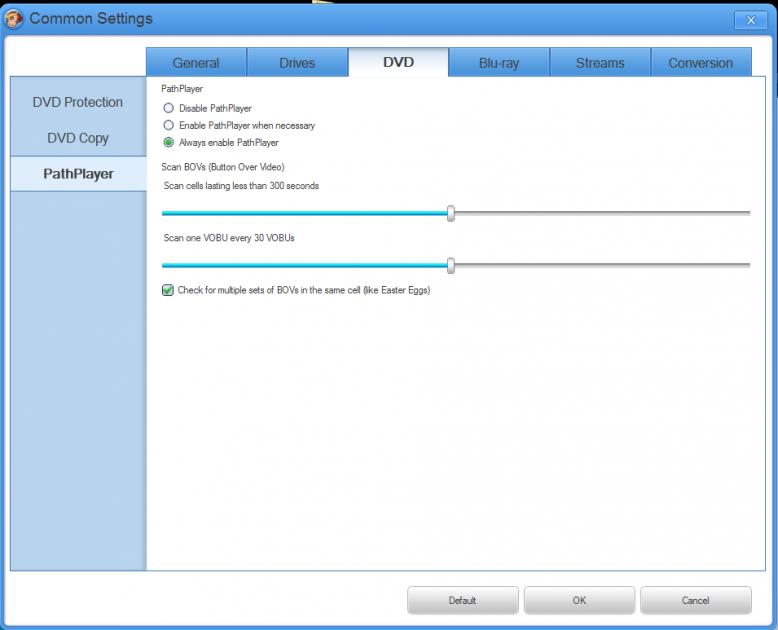Image resolution: width=778 pixels, height=630 pixels.
Task: Select the DVD tab
Action: pyautogui.click(x=398, y=62)
